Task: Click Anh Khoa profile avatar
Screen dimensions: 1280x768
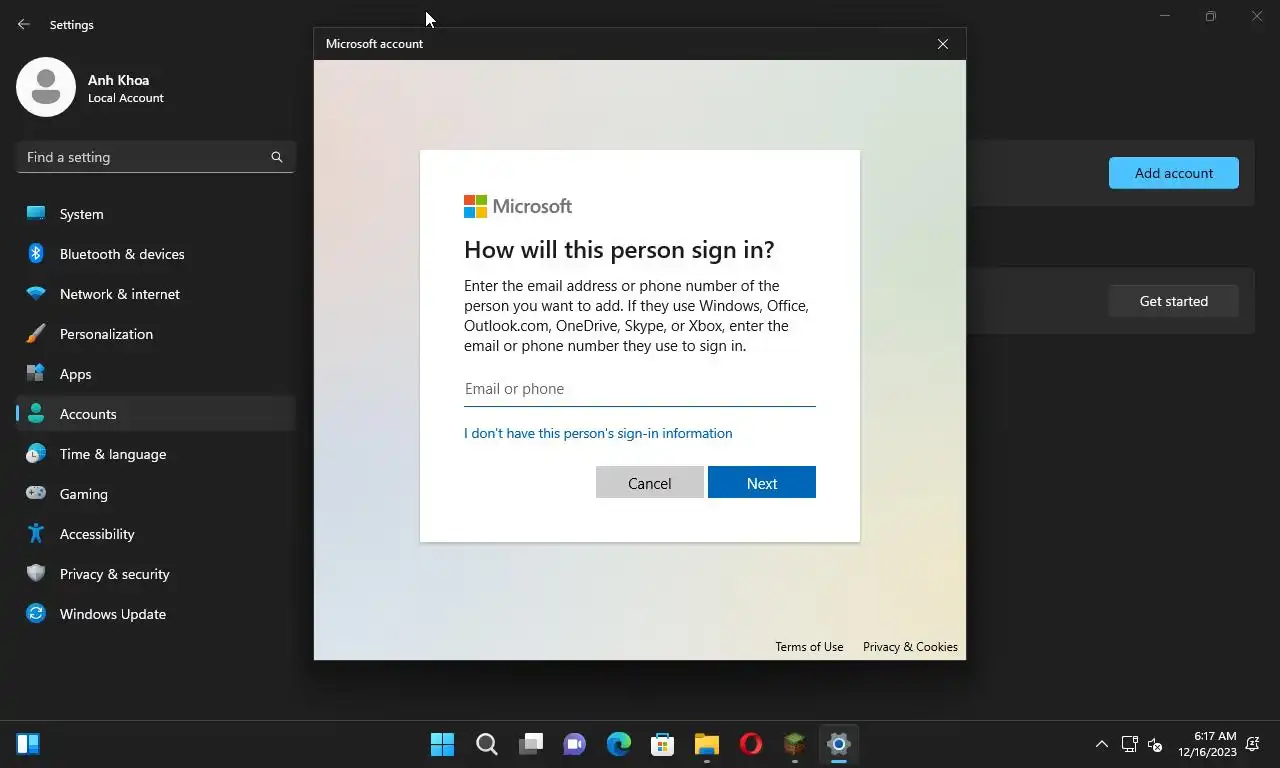Action: [x=46, y=87]
